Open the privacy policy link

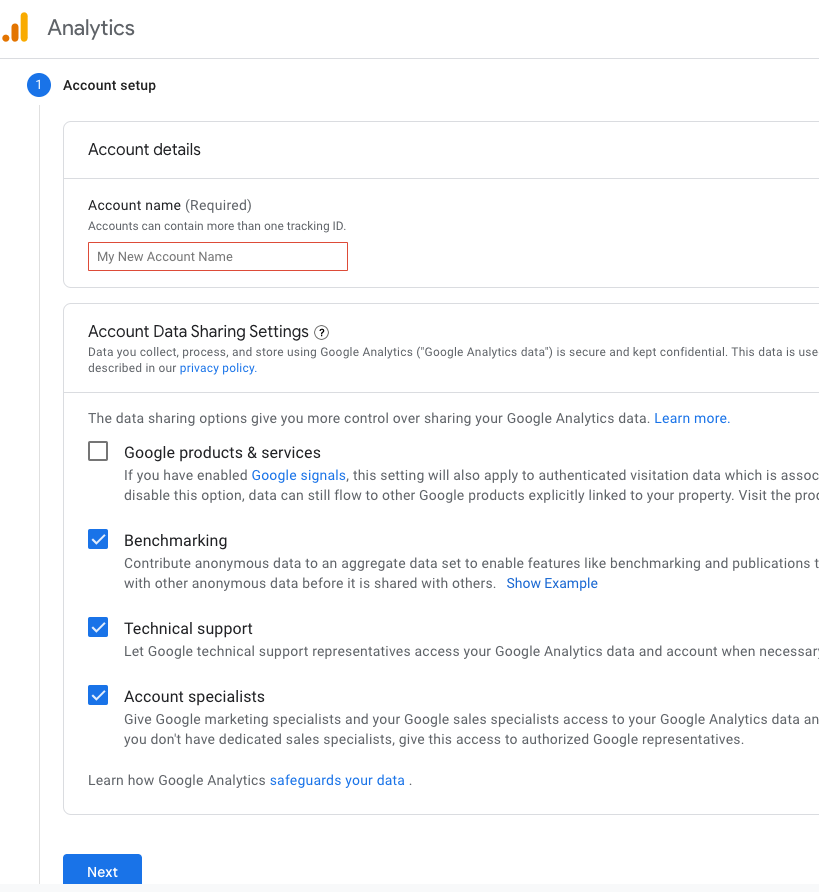pos(218,368)
